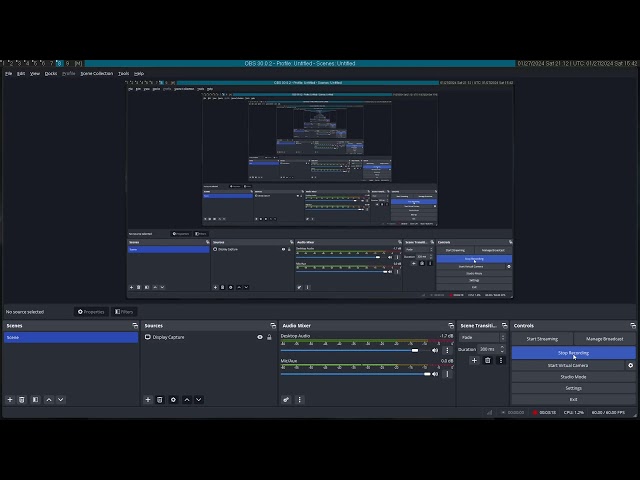Switch to workspace 1 in the top bar

[x=3, y=64]
